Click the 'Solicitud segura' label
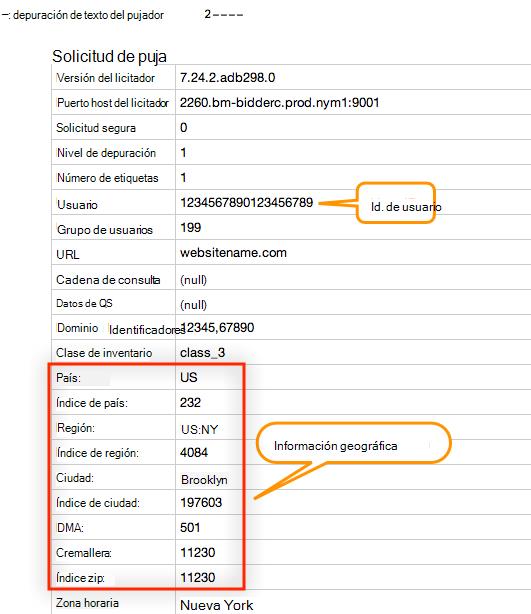This screenshot has height=614, width=531. [x=96, y=128]
